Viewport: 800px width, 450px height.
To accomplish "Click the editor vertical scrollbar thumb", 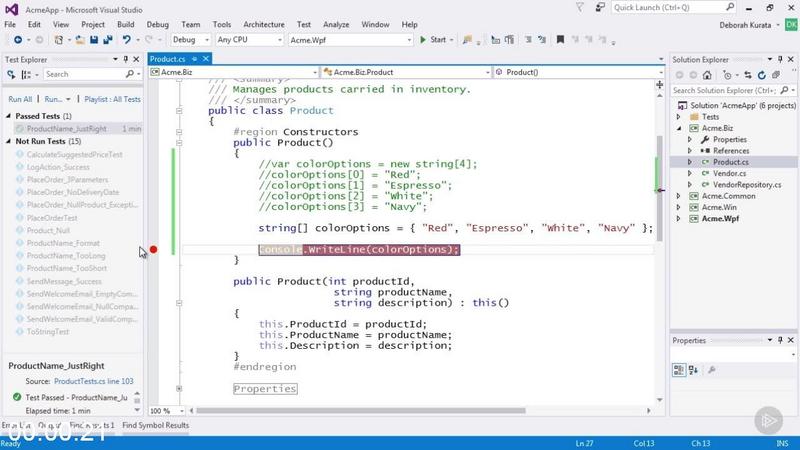I will click(x=660, y=189).
